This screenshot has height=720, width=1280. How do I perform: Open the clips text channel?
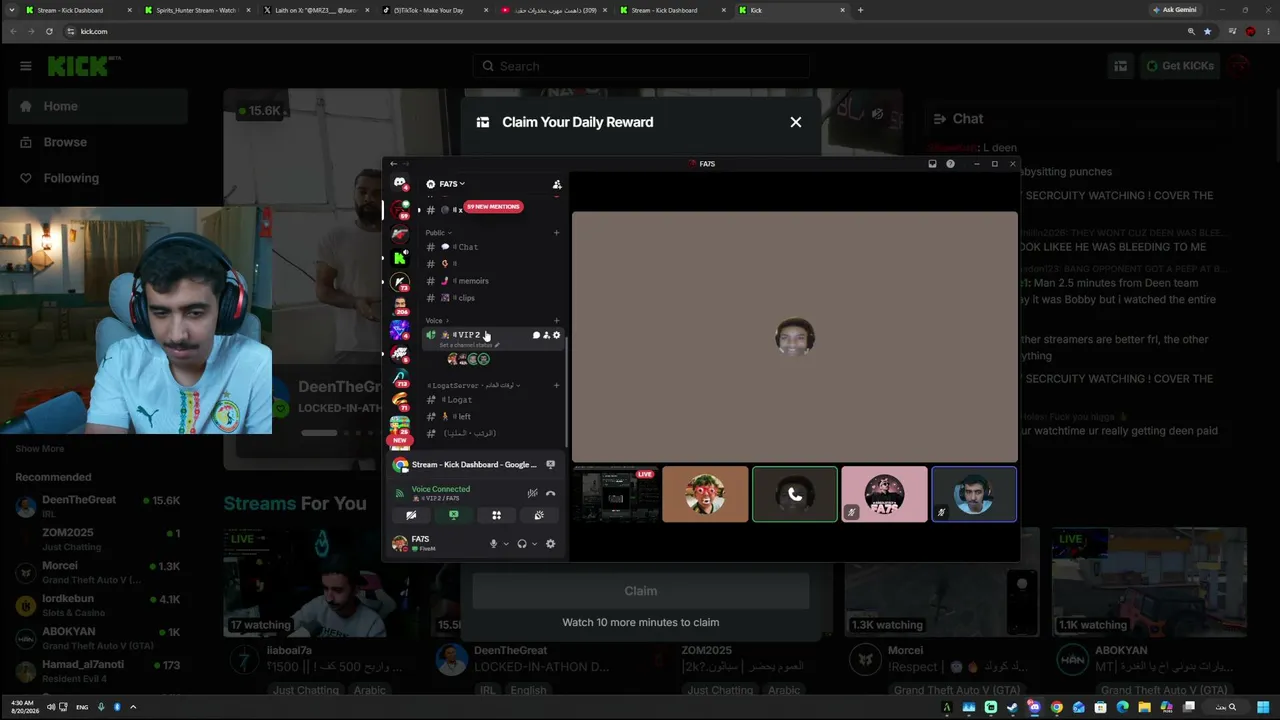492,298
